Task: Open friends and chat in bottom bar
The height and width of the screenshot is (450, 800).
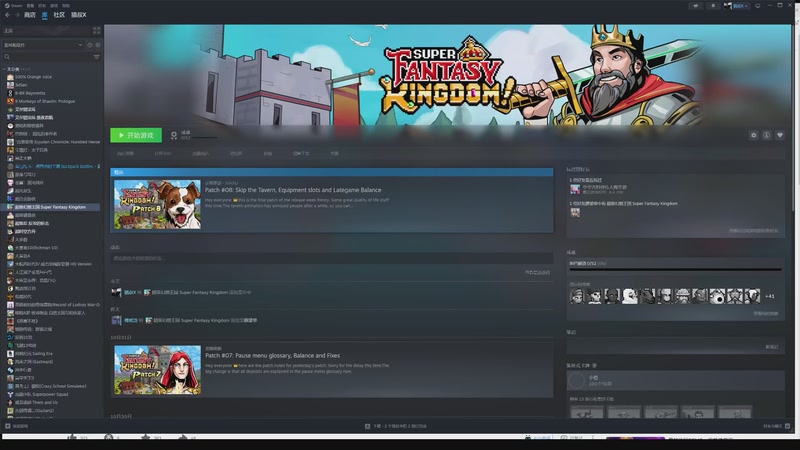Action: (777, 426)
